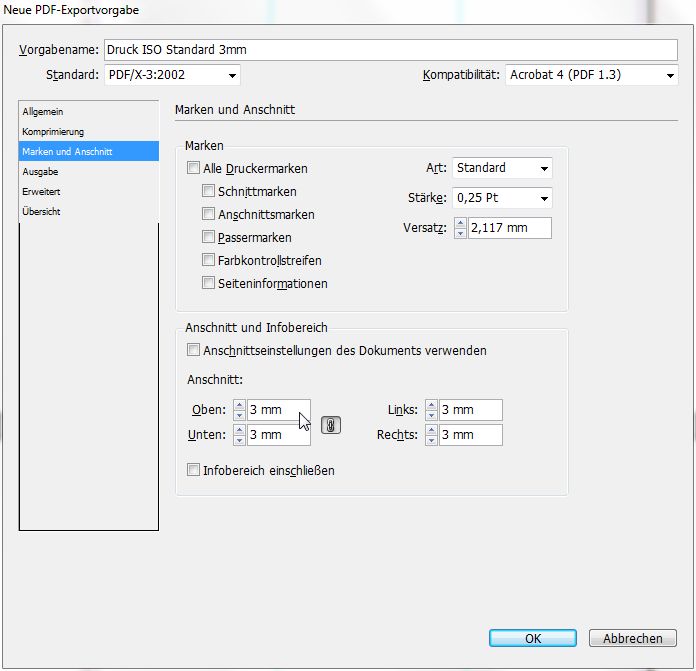Select Allgemein in the left category list

tap(43, 112)
